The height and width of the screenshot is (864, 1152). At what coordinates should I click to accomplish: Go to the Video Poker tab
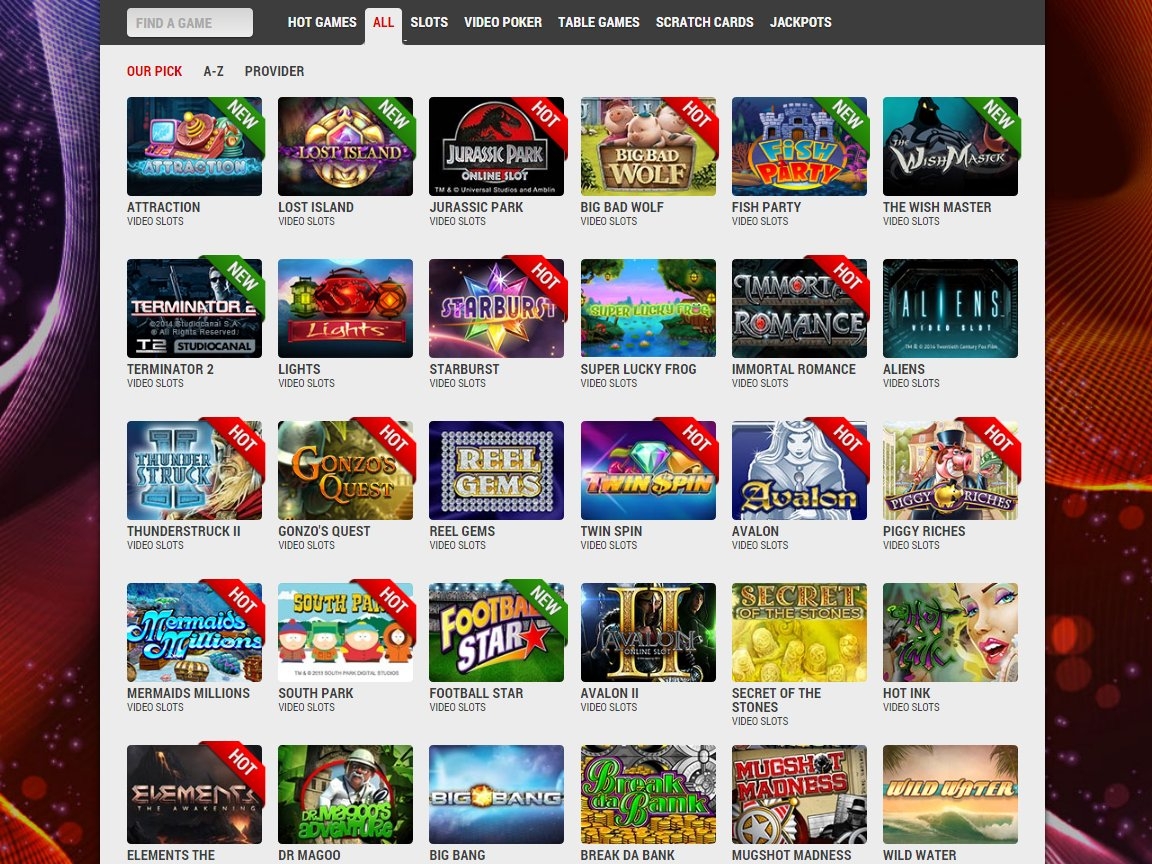coord(503,22)
